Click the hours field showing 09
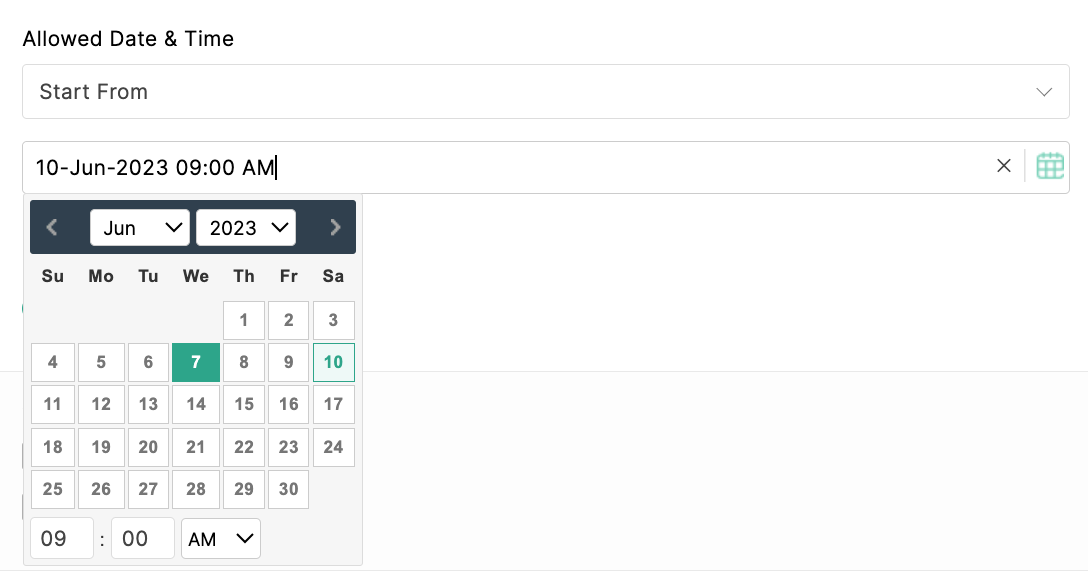This screenshot has height=582, width=1088. (62, 538)
